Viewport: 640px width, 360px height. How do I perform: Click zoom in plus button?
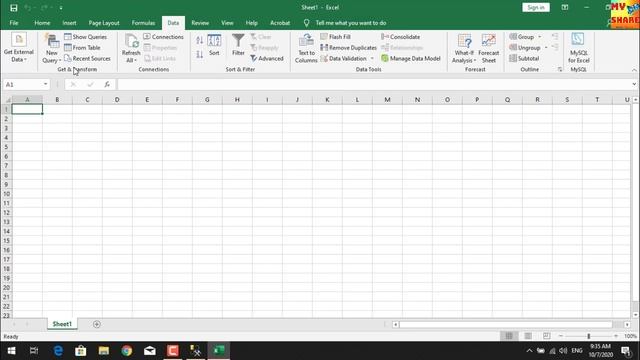tap(616, 336)
